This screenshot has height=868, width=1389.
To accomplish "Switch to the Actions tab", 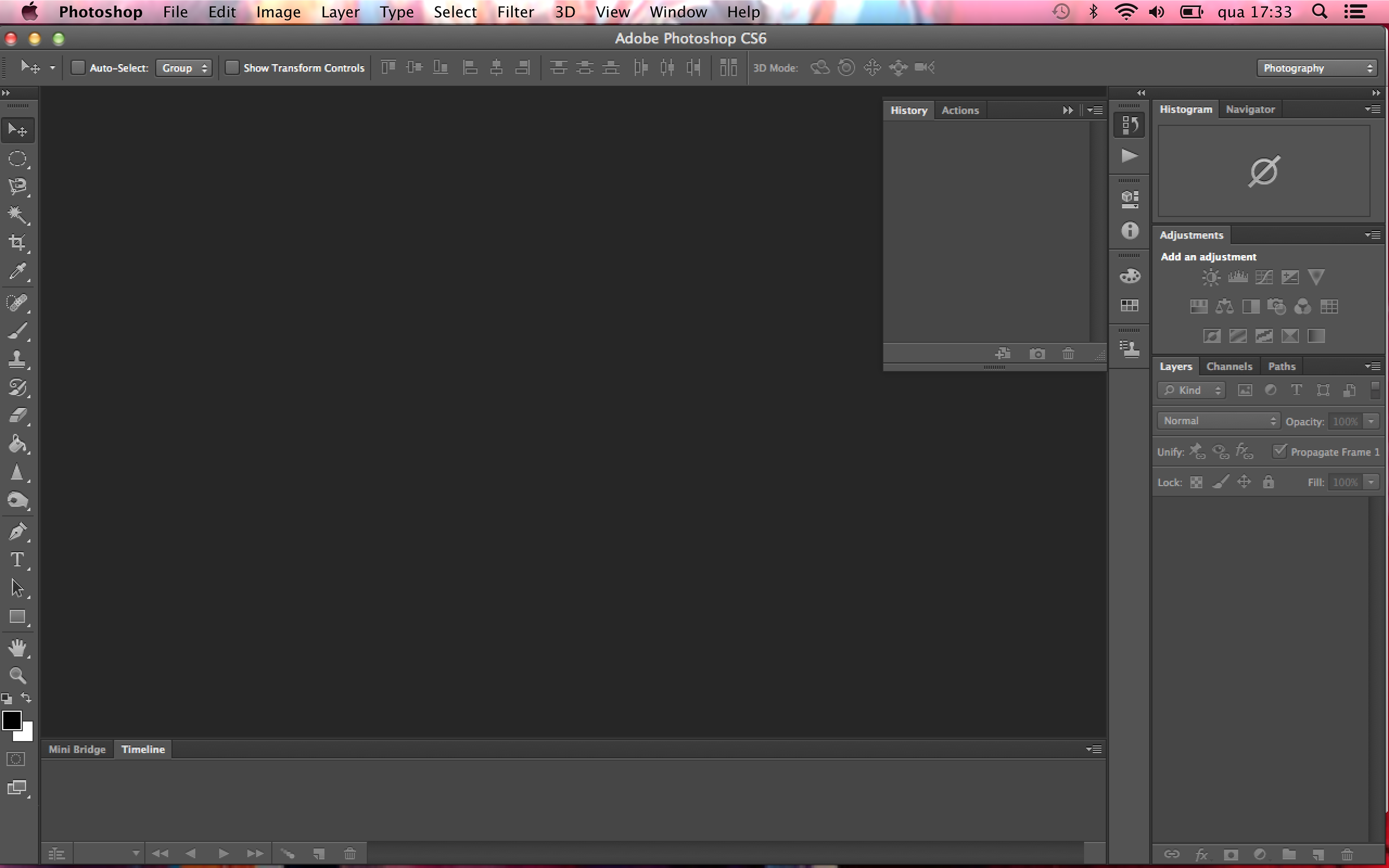I will [960, 110].
